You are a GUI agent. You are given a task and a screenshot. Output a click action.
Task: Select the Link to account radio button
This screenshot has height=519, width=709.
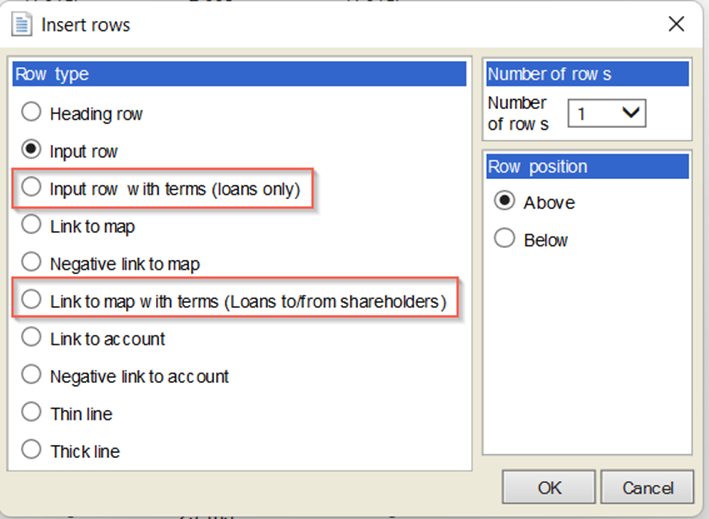pyautogui.click(x=31, y=338)
